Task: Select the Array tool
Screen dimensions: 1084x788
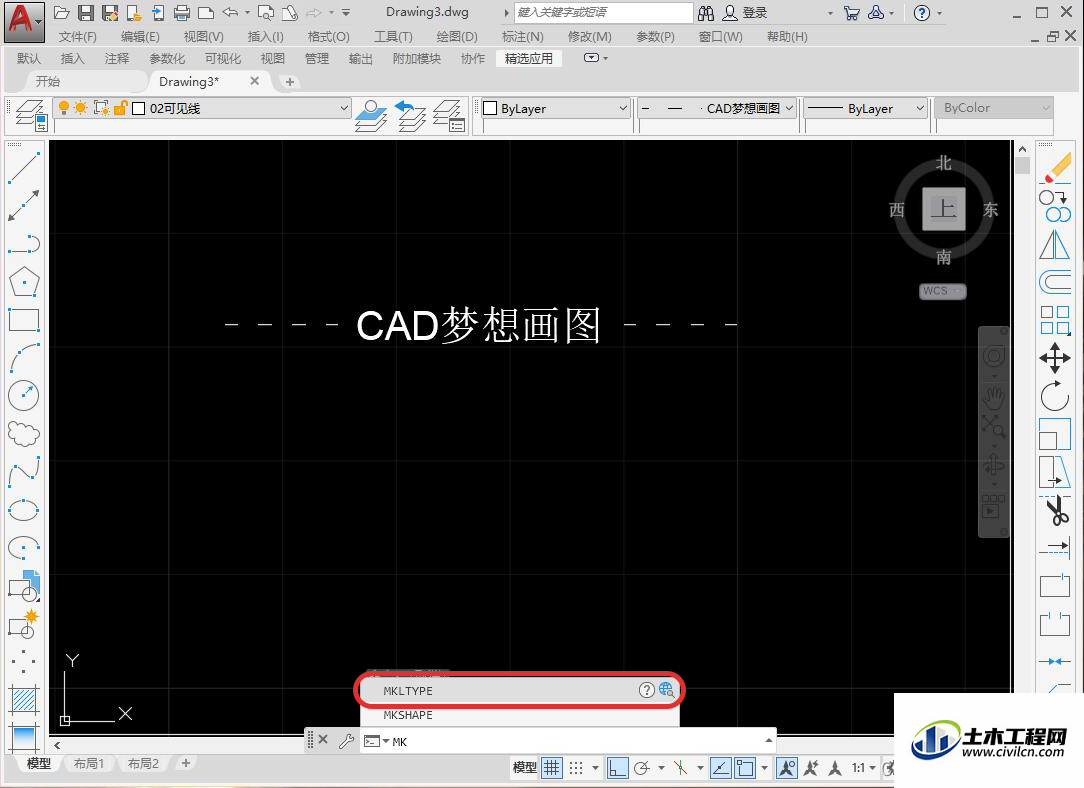Action: tap(1056, 320)
